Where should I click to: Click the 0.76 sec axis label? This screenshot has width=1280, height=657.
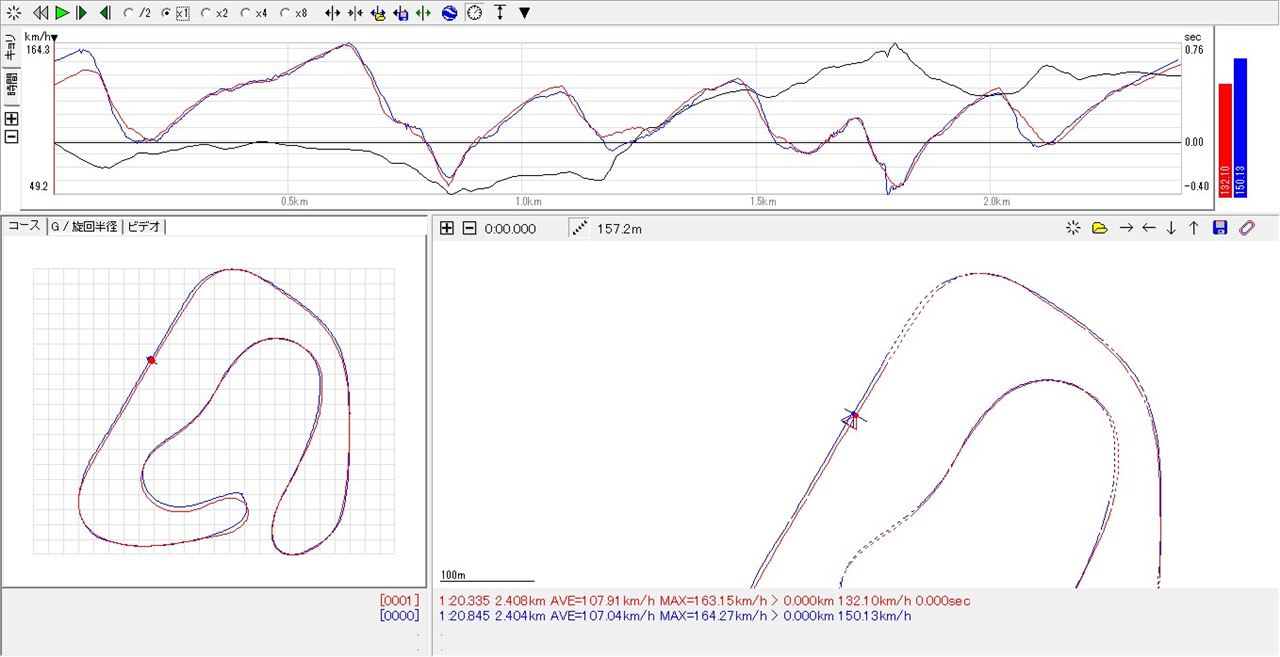coord(1194,49)
